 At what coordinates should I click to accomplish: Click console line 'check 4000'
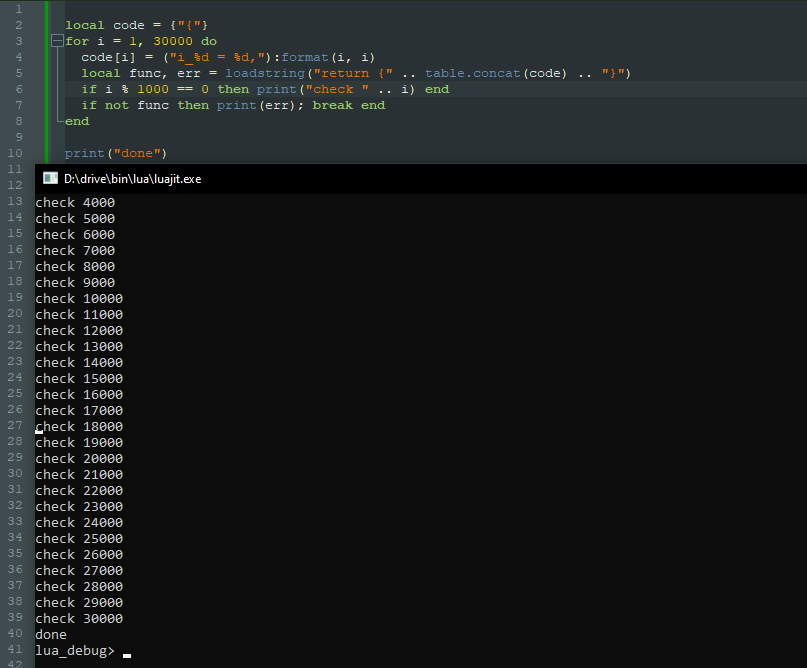click(x=75, y=203)
